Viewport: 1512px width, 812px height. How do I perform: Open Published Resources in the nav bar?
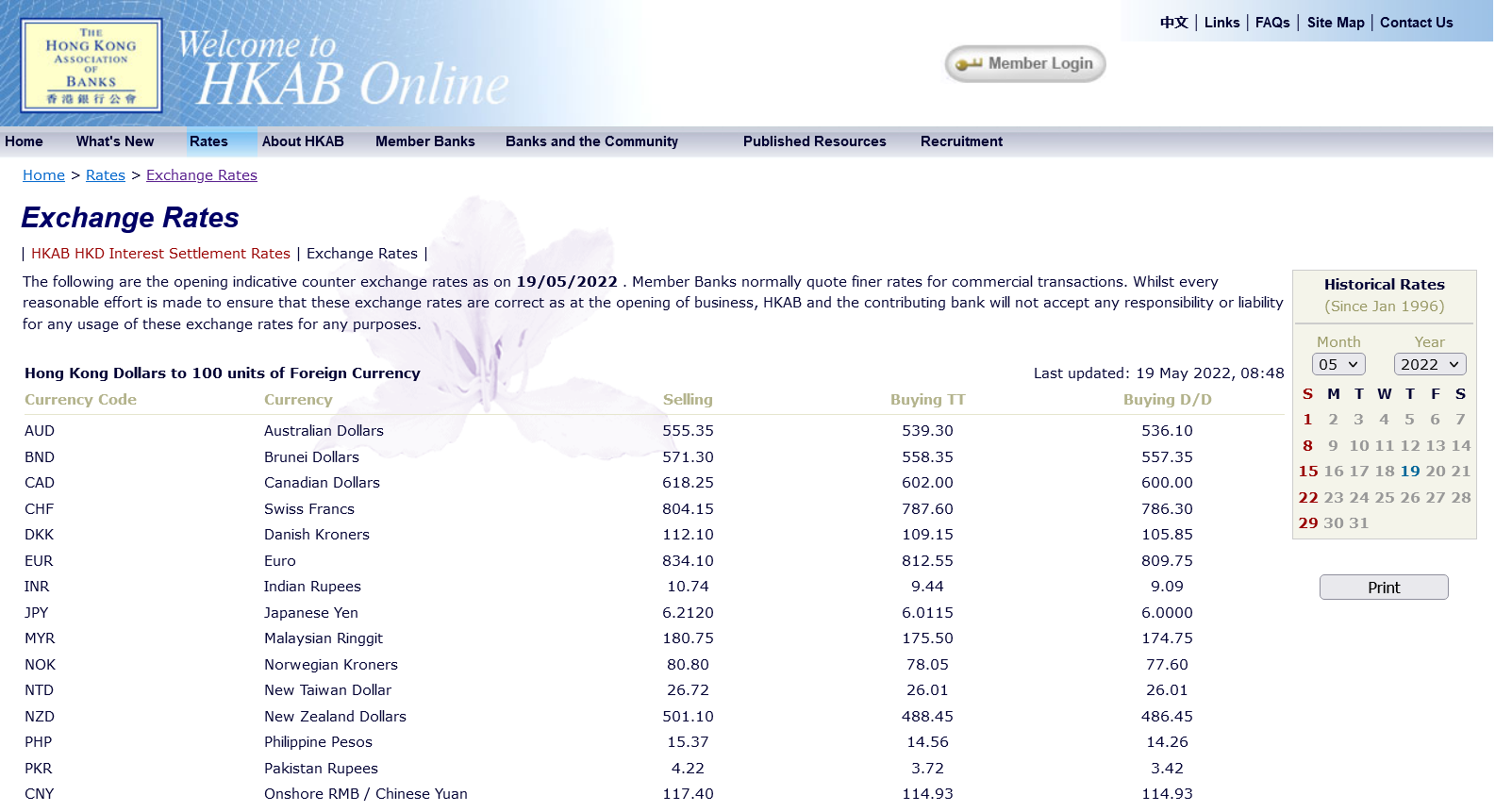pyautogui.click(x=814, y=141)
